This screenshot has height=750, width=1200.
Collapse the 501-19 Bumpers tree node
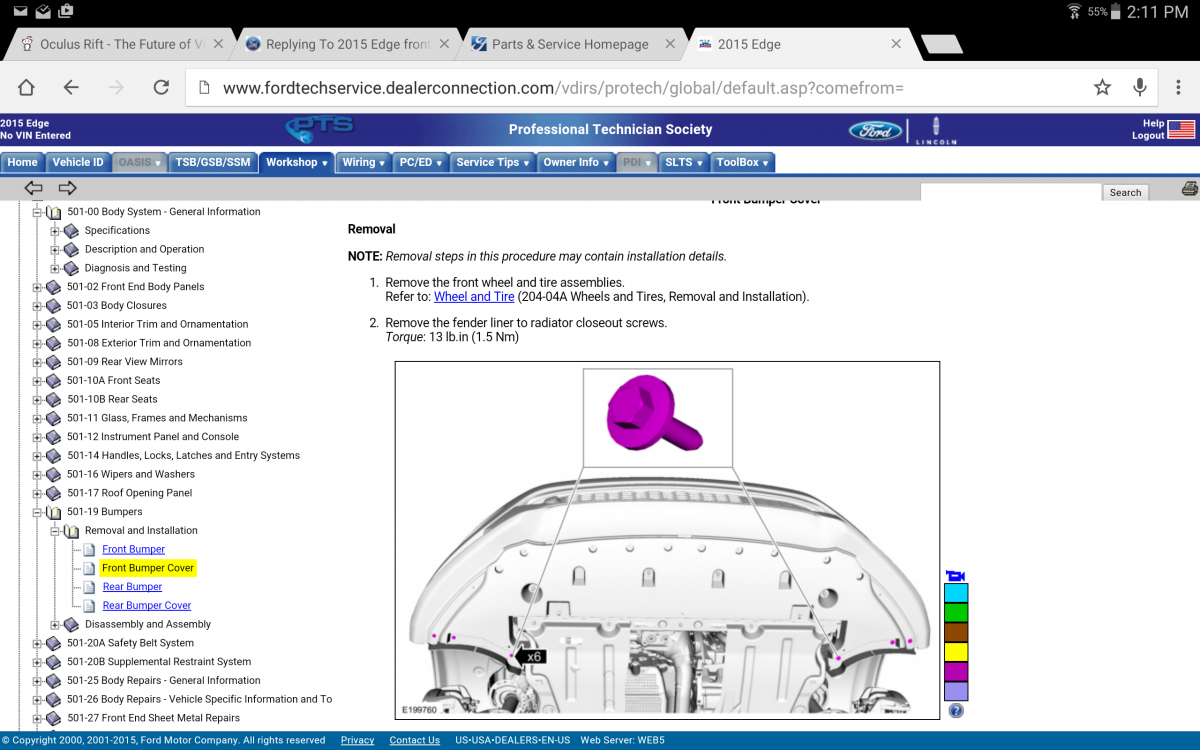coord(38,512)
